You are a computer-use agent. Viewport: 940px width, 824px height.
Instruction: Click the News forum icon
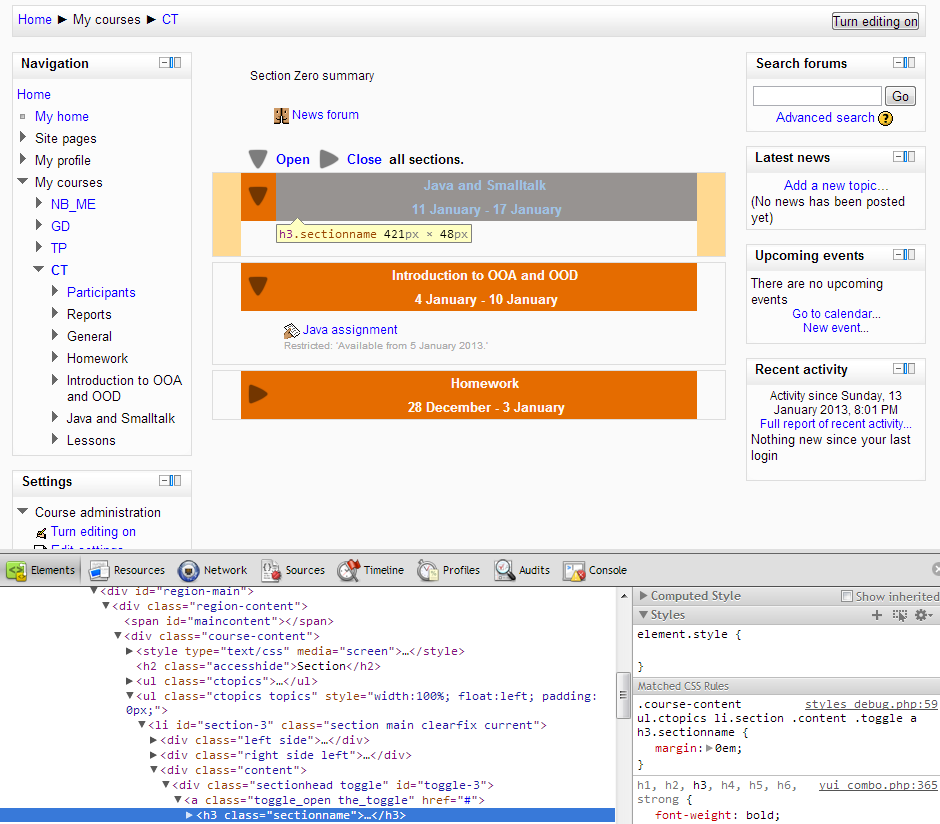[x=281, y=116]
